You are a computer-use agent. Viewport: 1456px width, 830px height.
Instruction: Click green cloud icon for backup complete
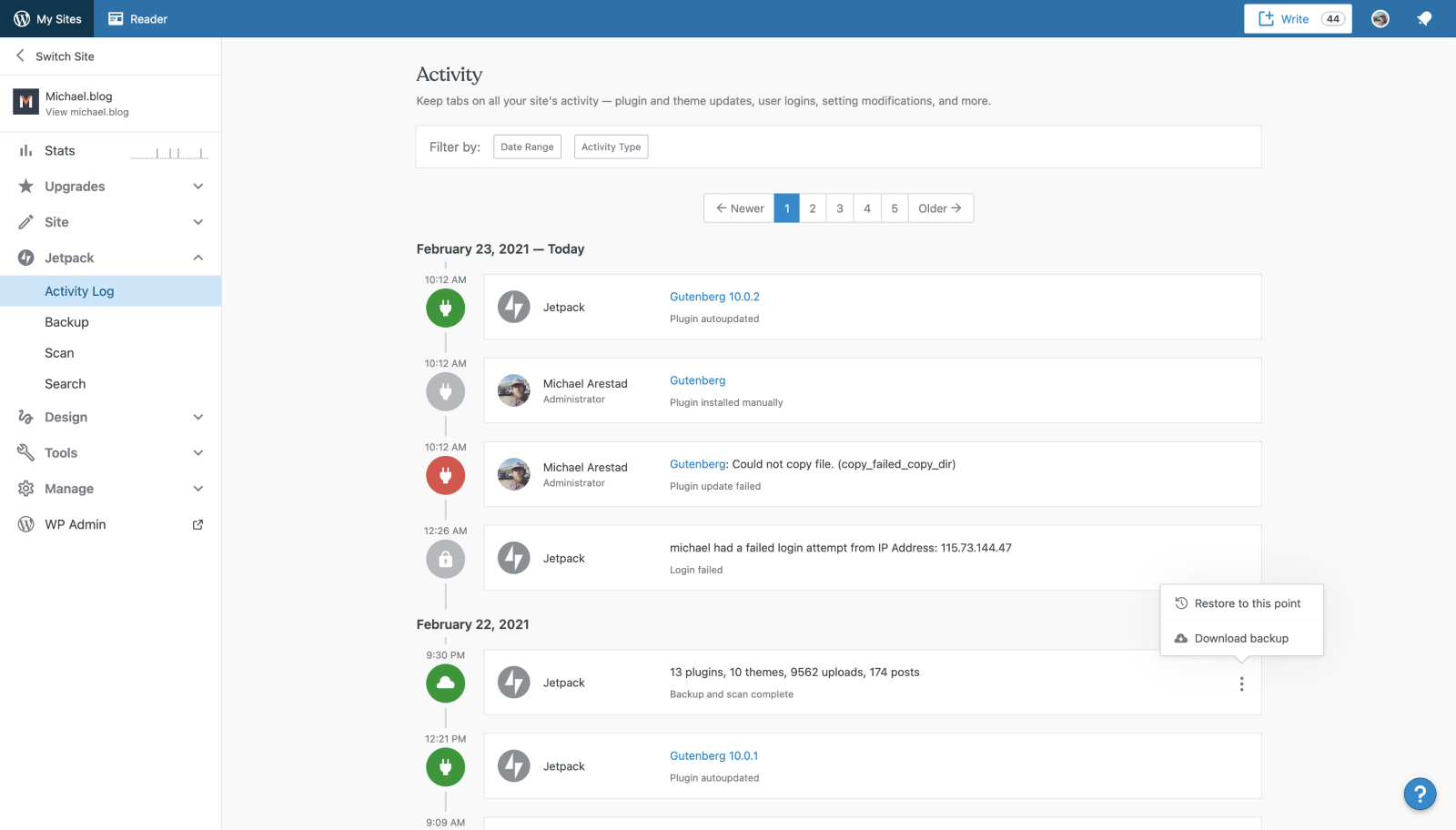pos(446,683)
